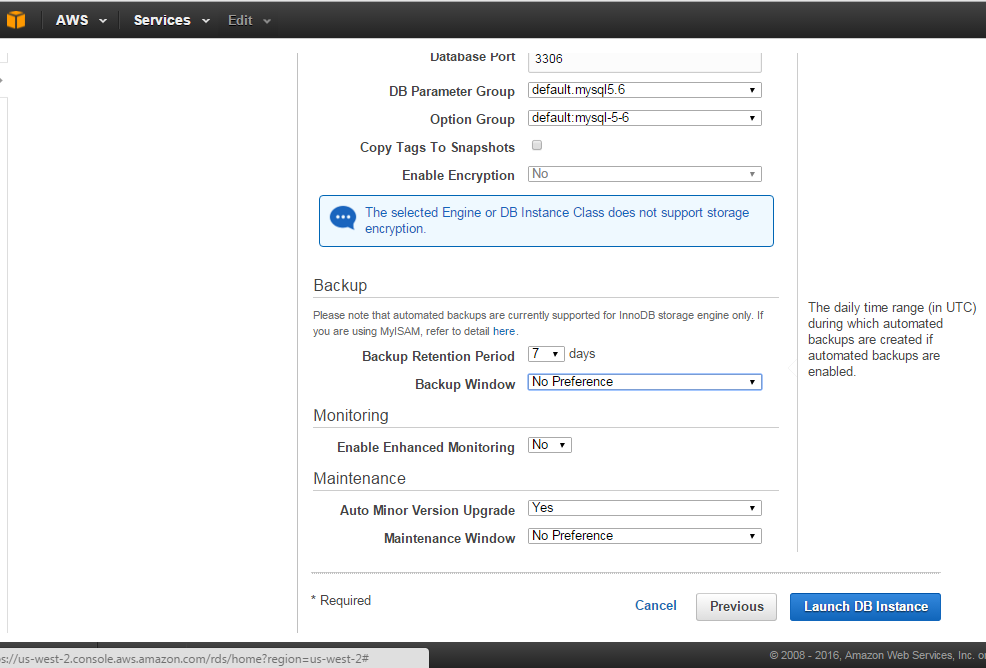Open the Enable Encryption dropdown

click(x=644, y=174)
